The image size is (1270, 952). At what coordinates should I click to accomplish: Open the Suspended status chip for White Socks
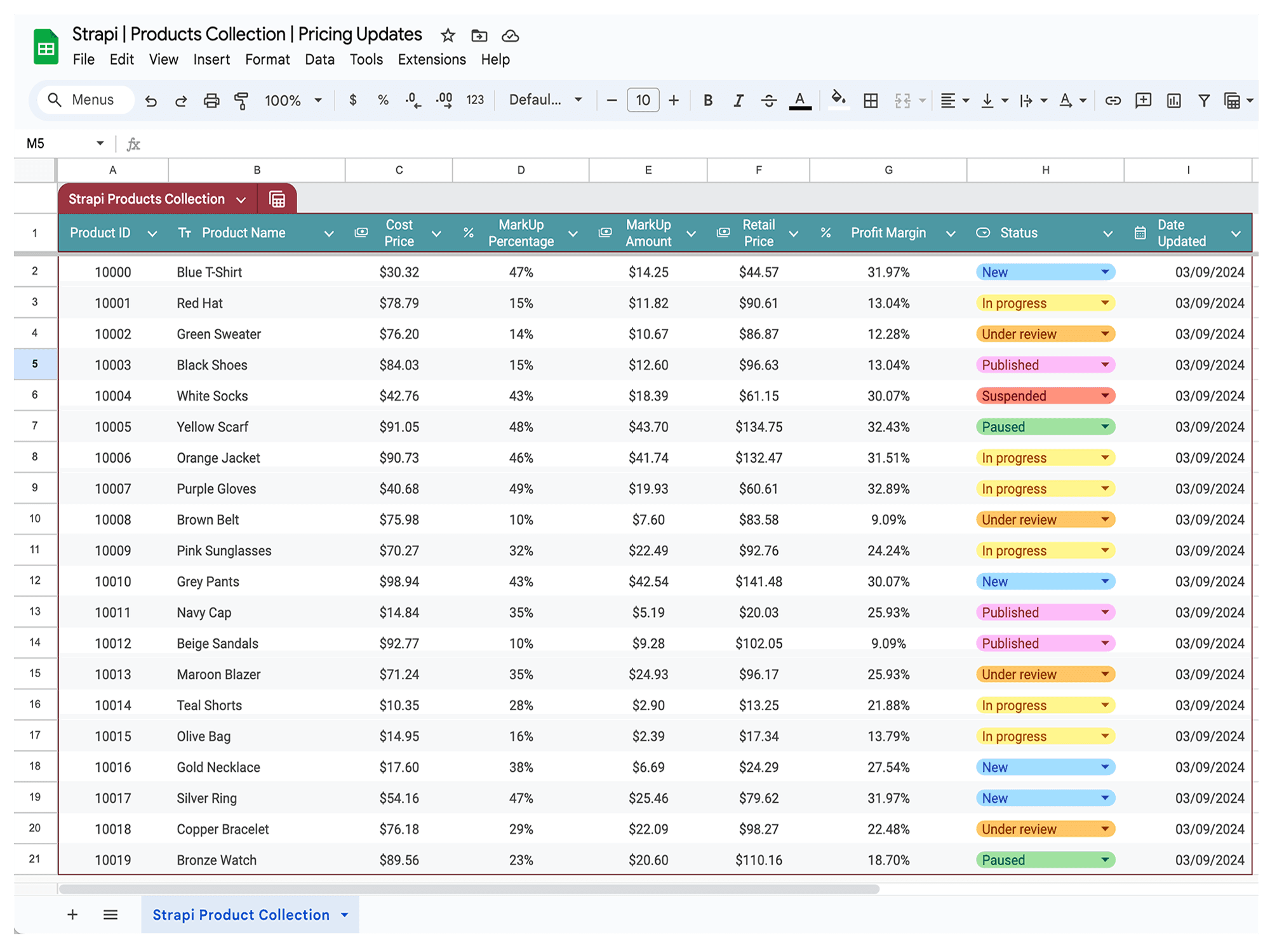pos(1045,396)
